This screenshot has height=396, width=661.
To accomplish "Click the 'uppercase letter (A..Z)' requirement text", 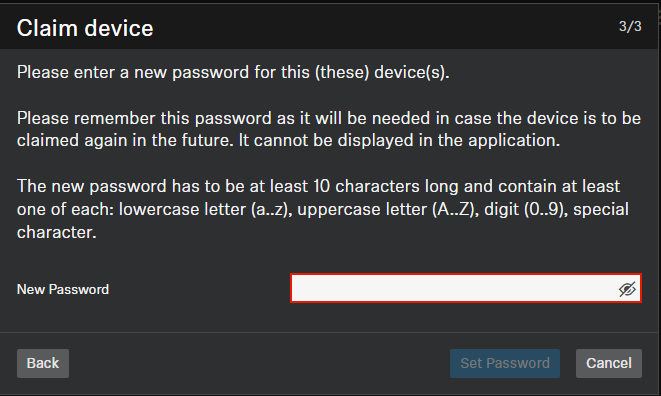I will 388,209.
